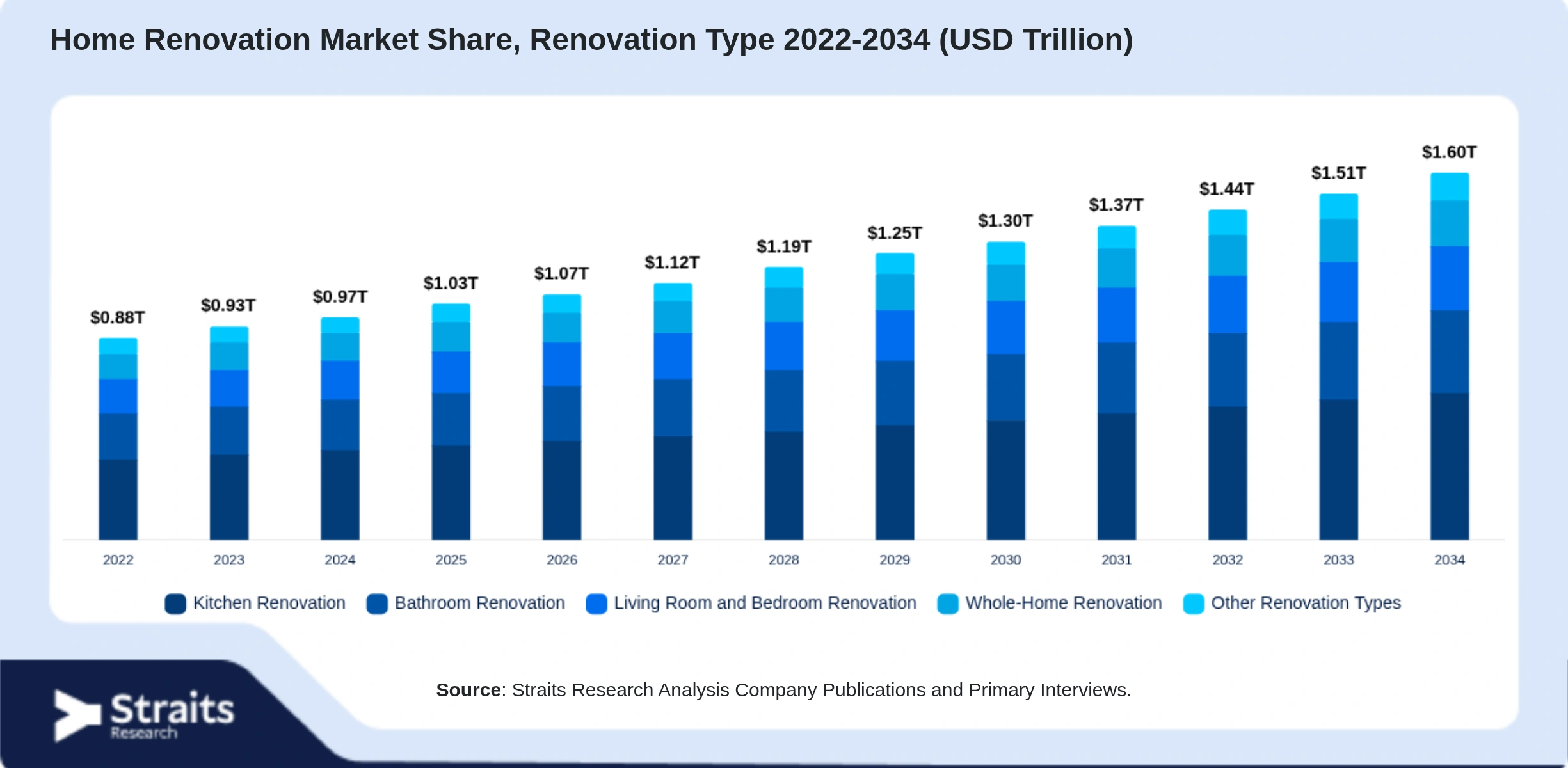Click the $1.03T value label
Image resolution: width=1568 pixels, height=768 pixels.
tap(451, 283)
